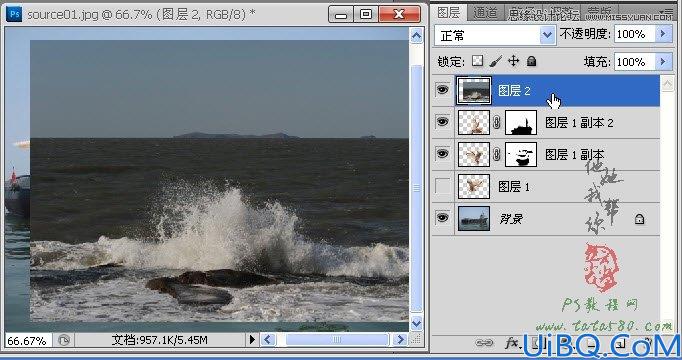Click the 背景 layer lock icon
The height and width of the screenshot is (360, 682).
click(x=639, y=219)
